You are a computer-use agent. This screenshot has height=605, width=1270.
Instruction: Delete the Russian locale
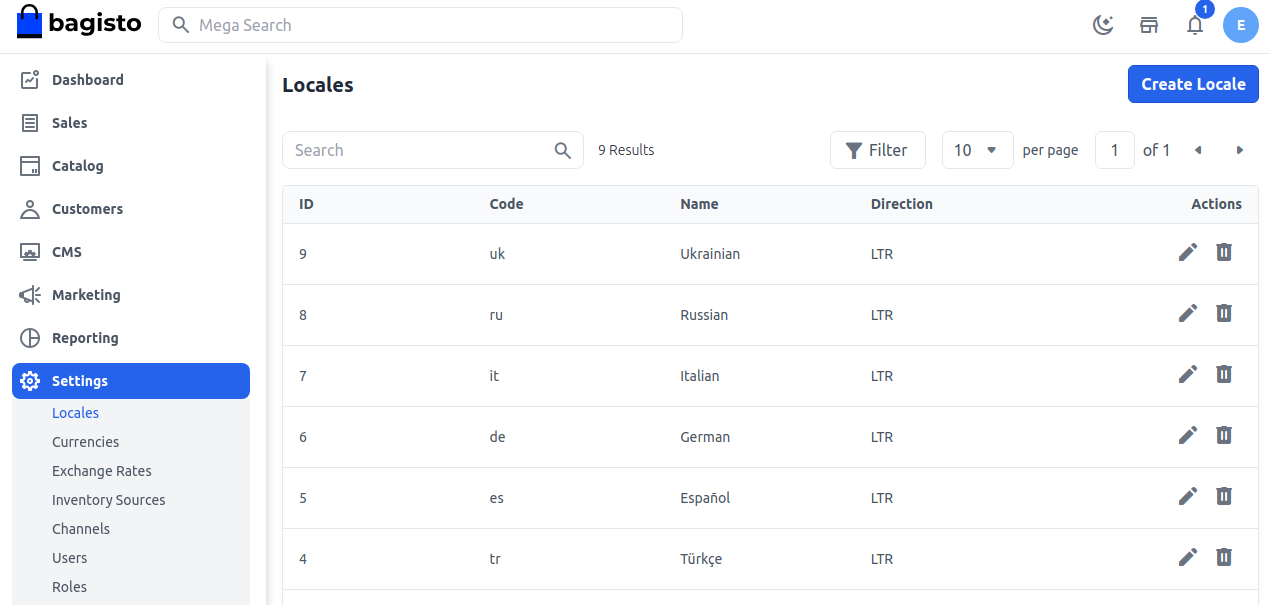click(1223, 313)
